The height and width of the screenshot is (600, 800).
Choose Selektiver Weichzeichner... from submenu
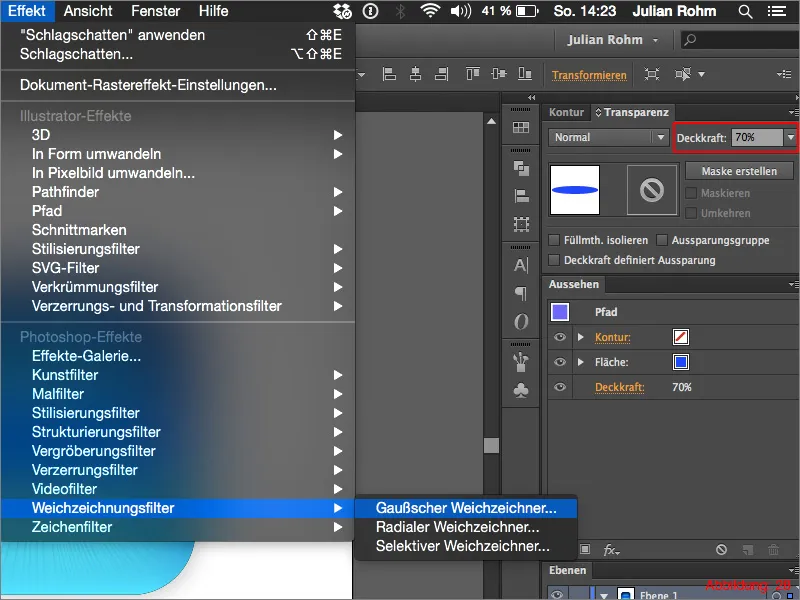tap(466, 546)
